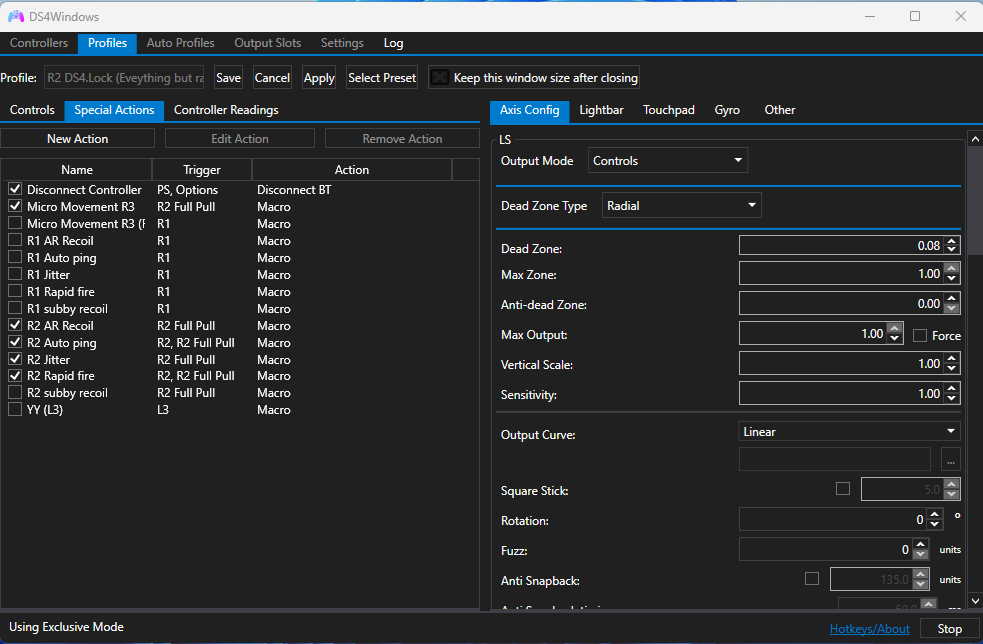Turn on the Anti Snapback checkbox
The height and width of the screenshot is (644, 983).
click(812, 578)
